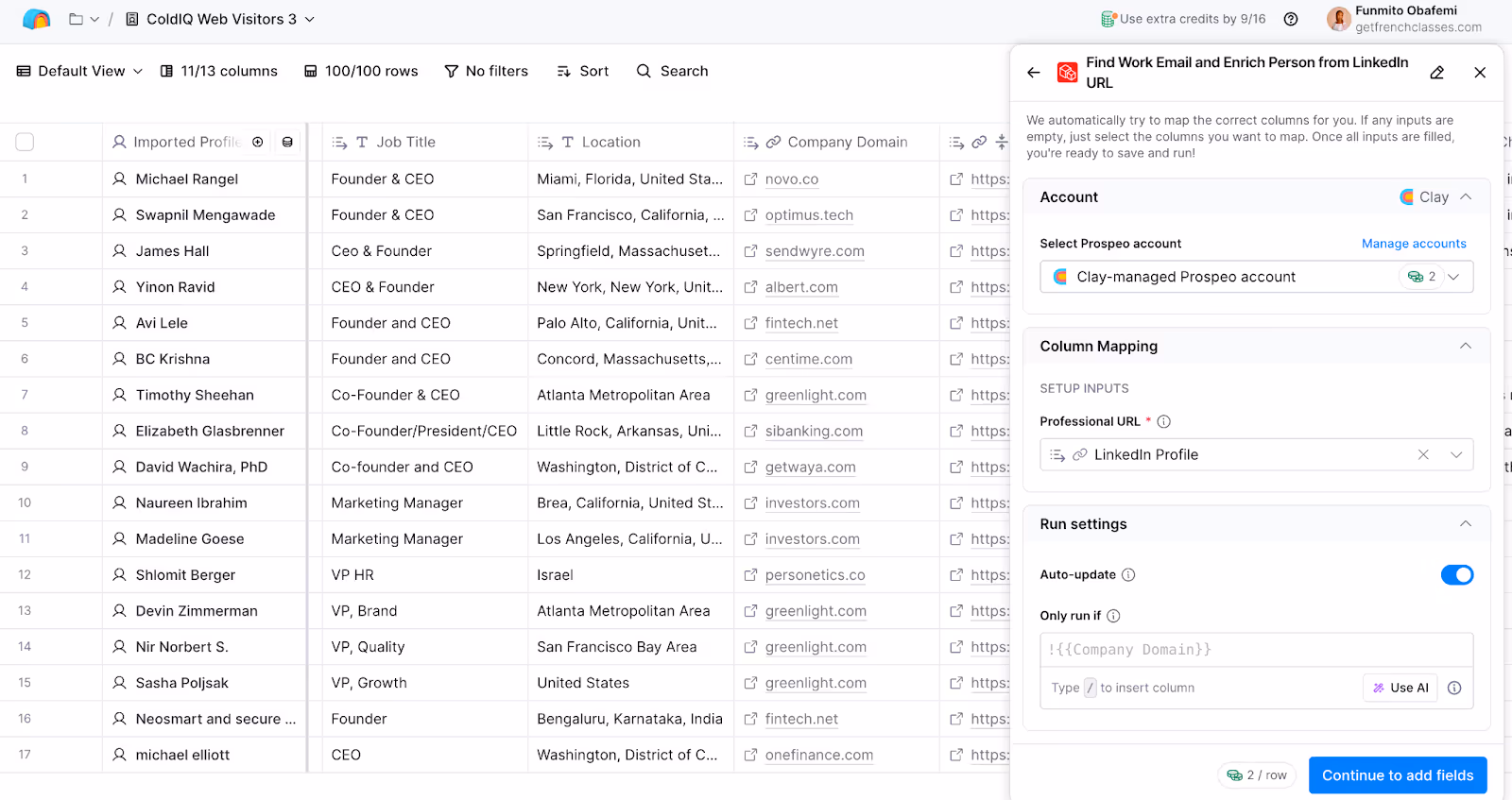Click the Use AI button
The image size is (1512, 800).
(1400, 688)
